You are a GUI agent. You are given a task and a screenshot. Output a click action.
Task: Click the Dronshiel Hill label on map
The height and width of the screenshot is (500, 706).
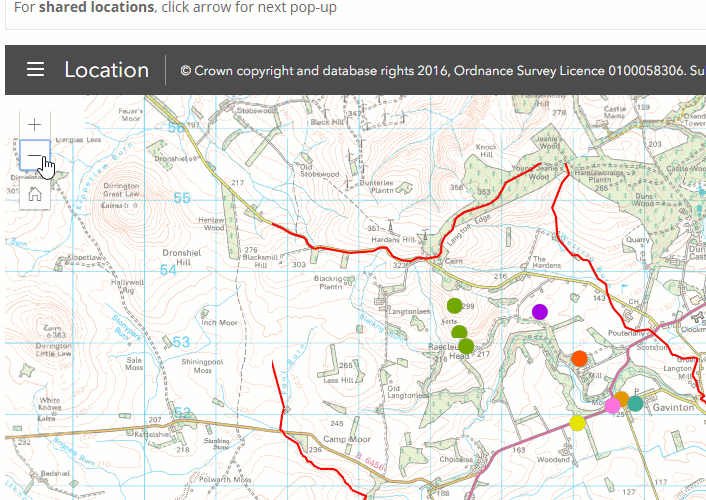tap(181, 257)
